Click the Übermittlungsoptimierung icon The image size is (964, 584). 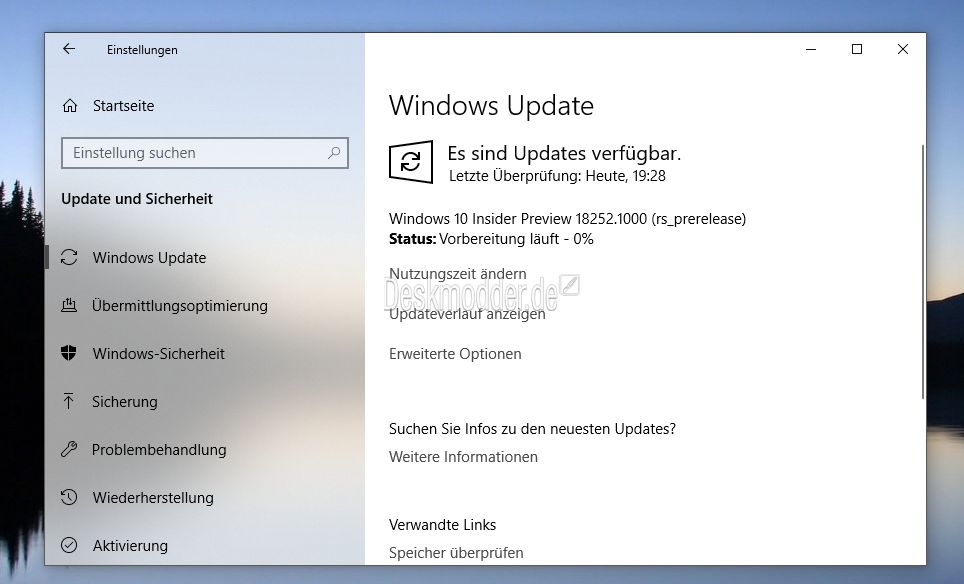coord(69,305)
